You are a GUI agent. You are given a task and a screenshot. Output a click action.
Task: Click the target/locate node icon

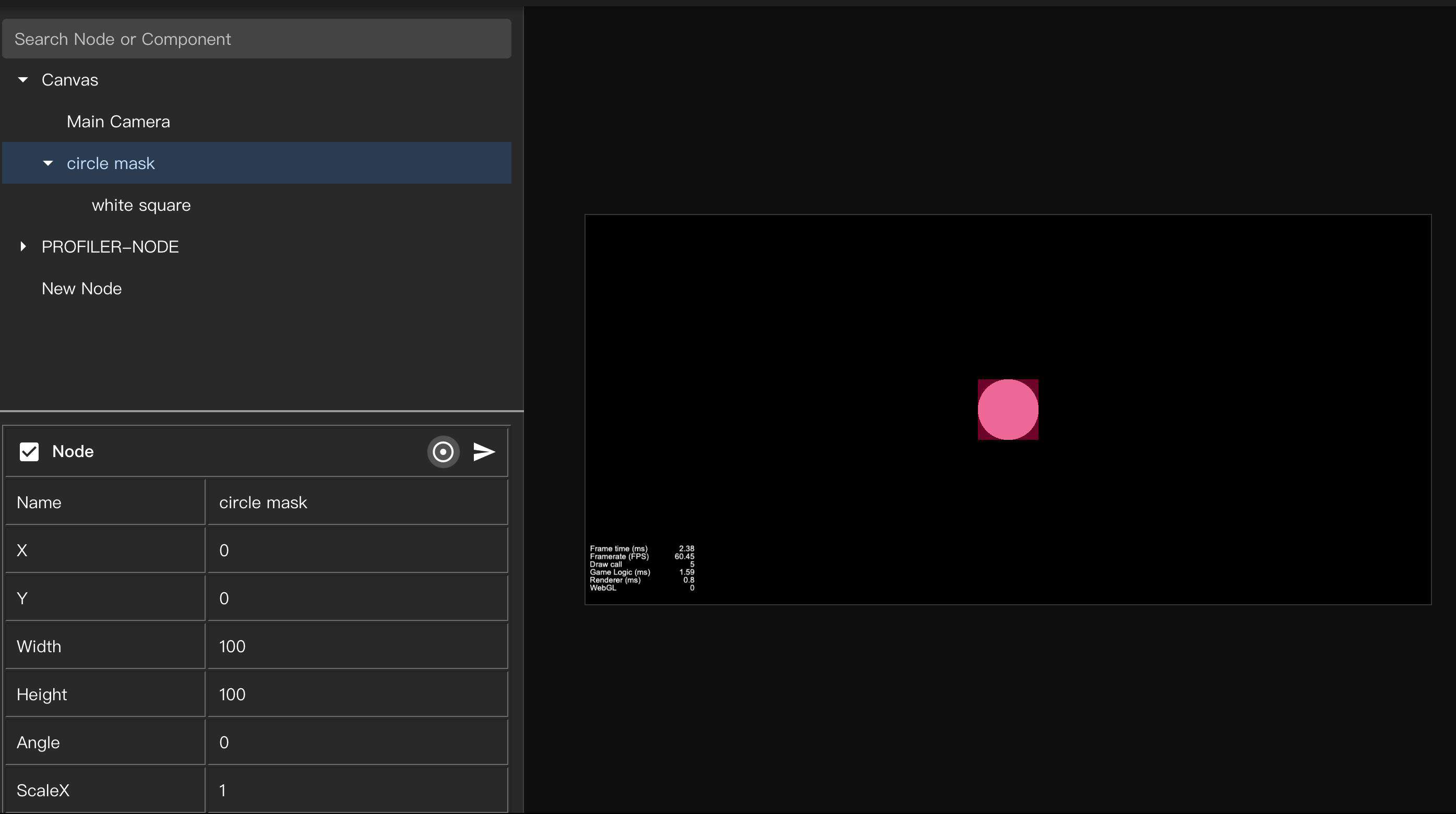443,452
